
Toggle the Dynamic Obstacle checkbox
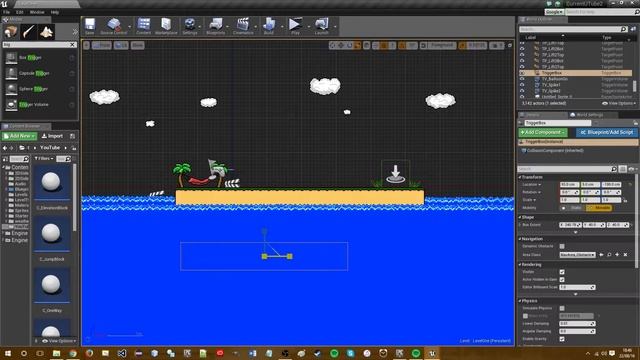click(562, 246)
